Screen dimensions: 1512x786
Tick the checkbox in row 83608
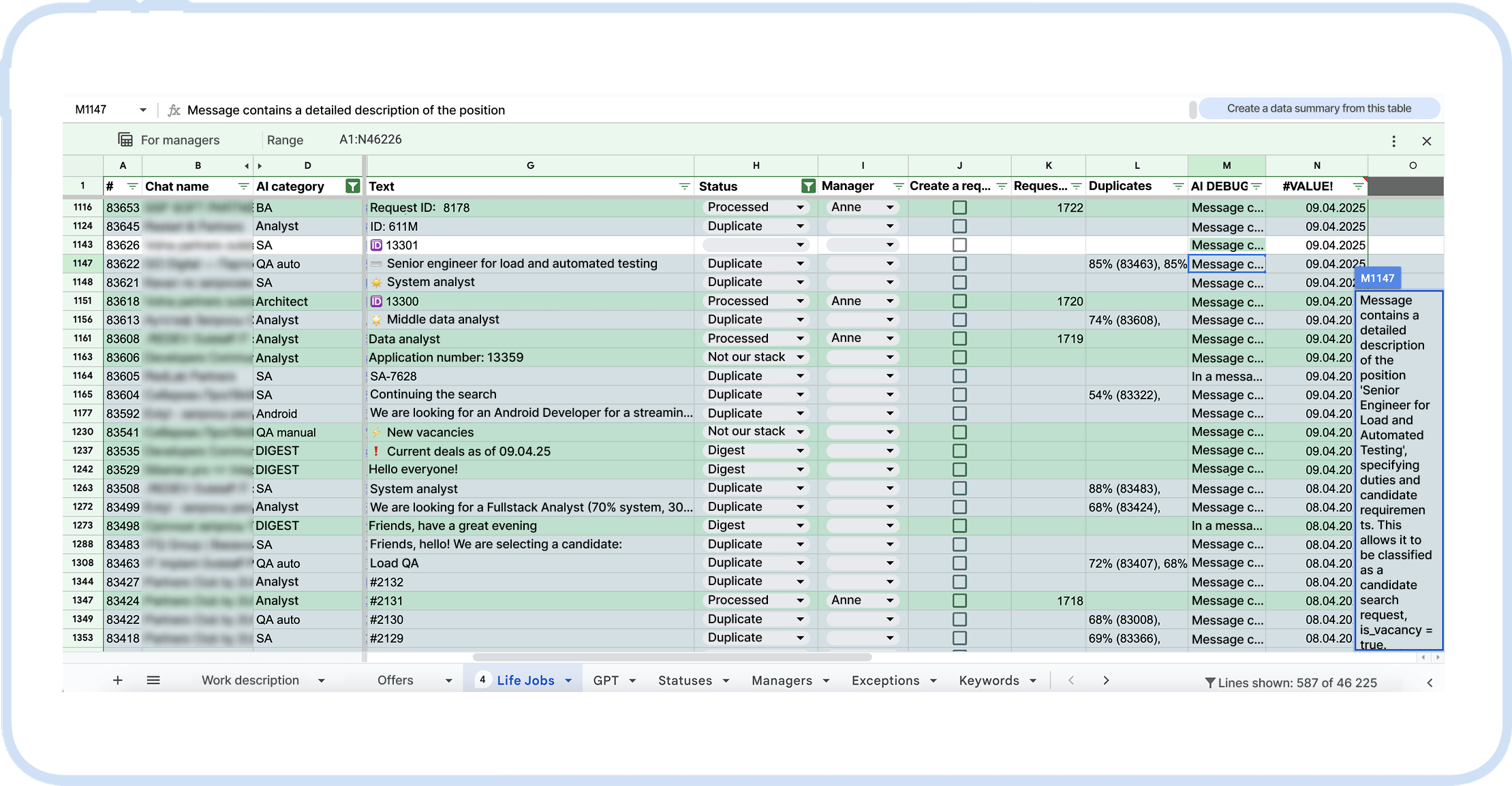[x=959, y=339]
